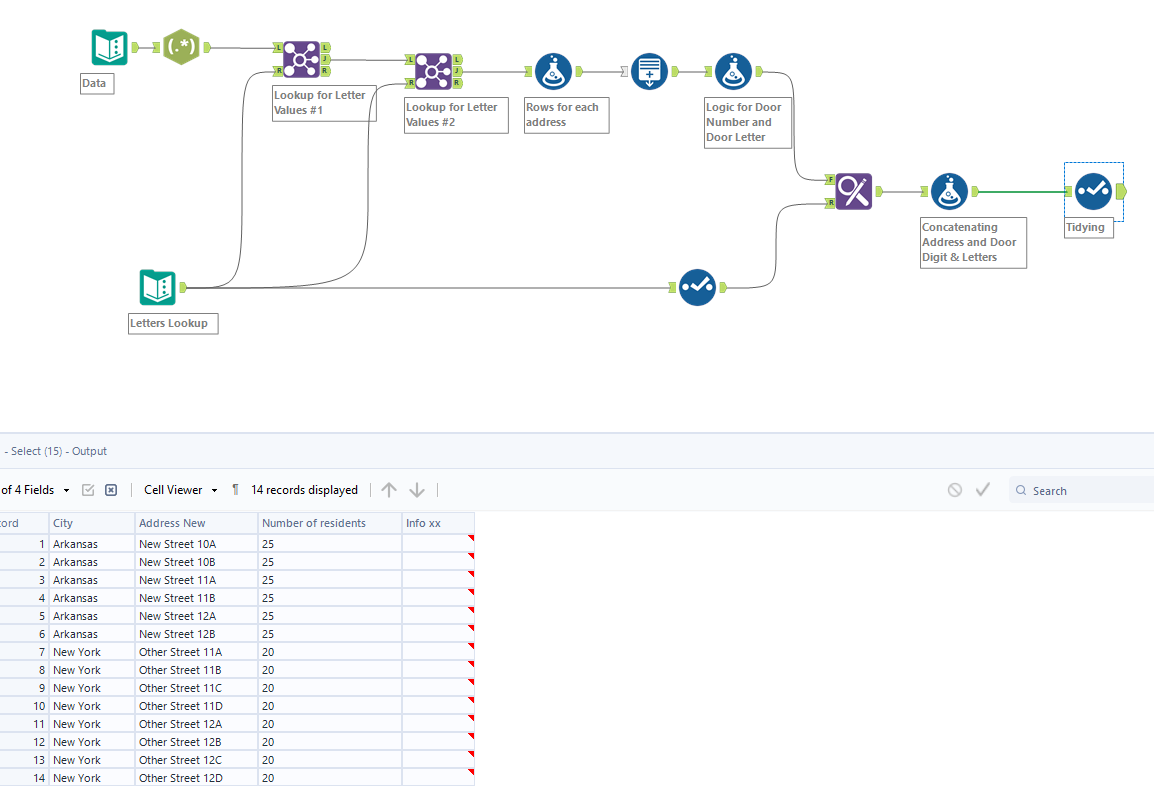The width and height of the screenshot is (1154, 798).
Task: Click the down arrow to go to next record
Action: click(x=417, y=489)
